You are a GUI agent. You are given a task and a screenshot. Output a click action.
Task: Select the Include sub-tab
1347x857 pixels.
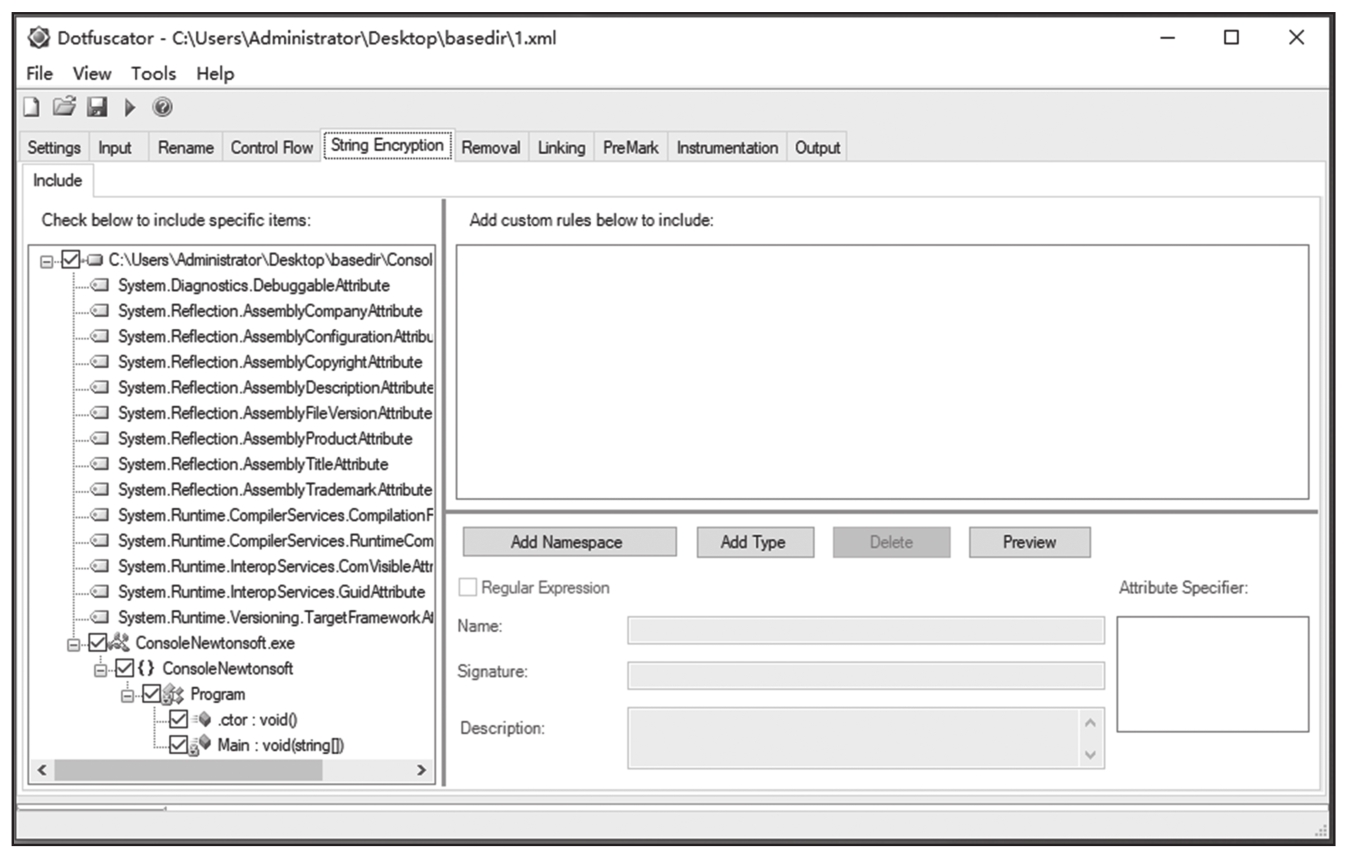pos(58,180)
